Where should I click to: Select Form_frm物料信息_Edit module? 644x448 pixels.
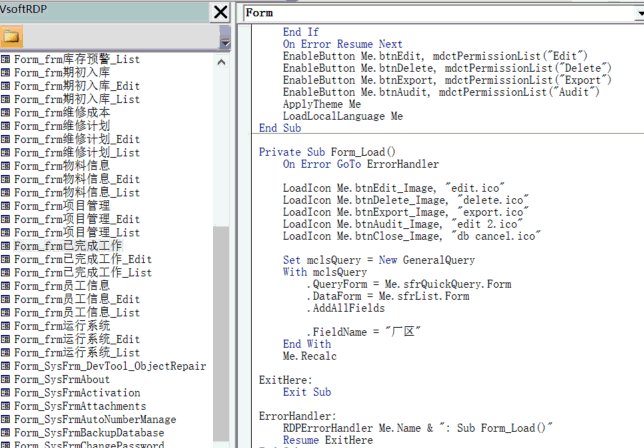[77, 179]
